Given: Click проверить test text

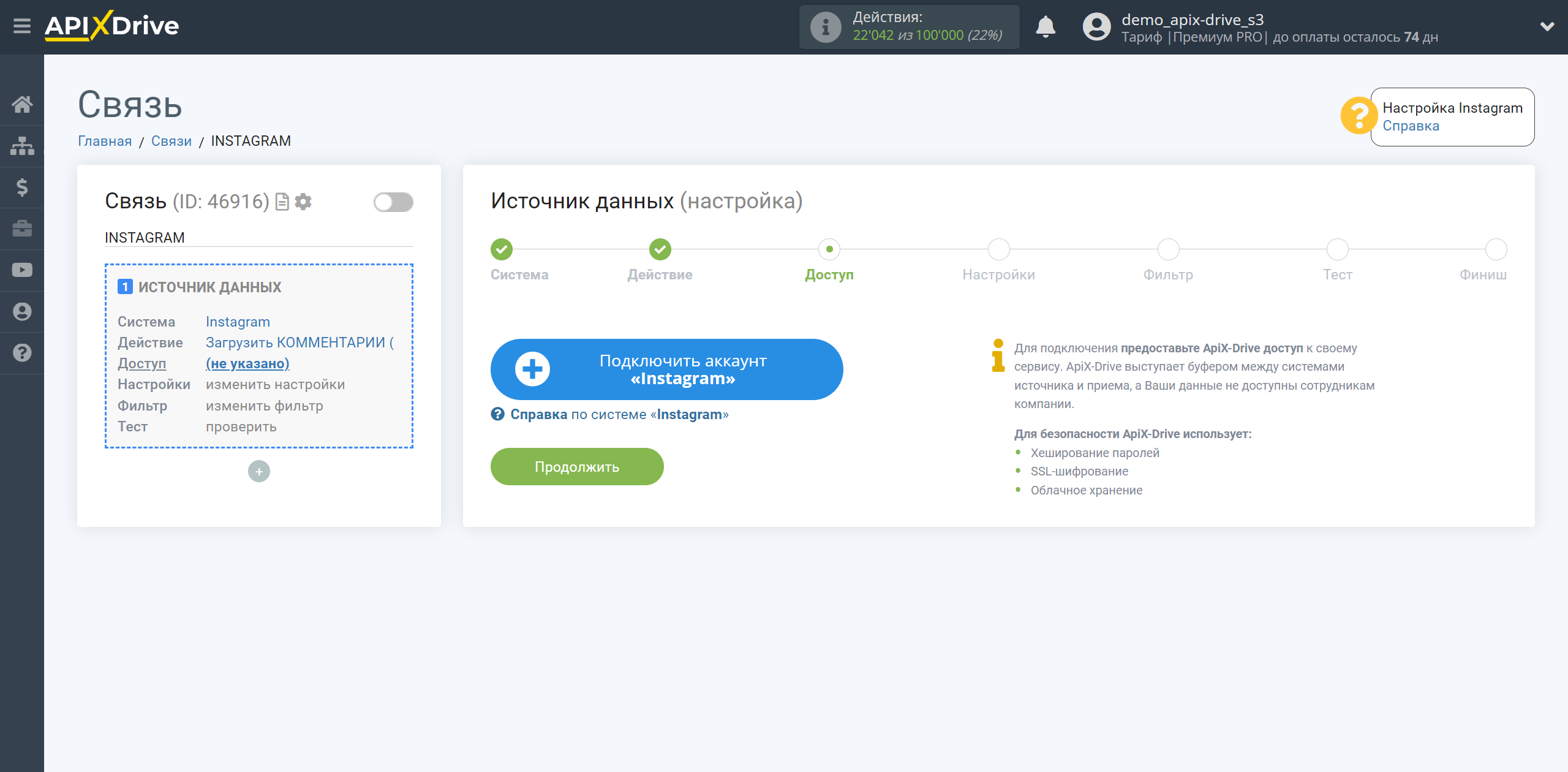Looking at the screenshot, I should 241,426.
